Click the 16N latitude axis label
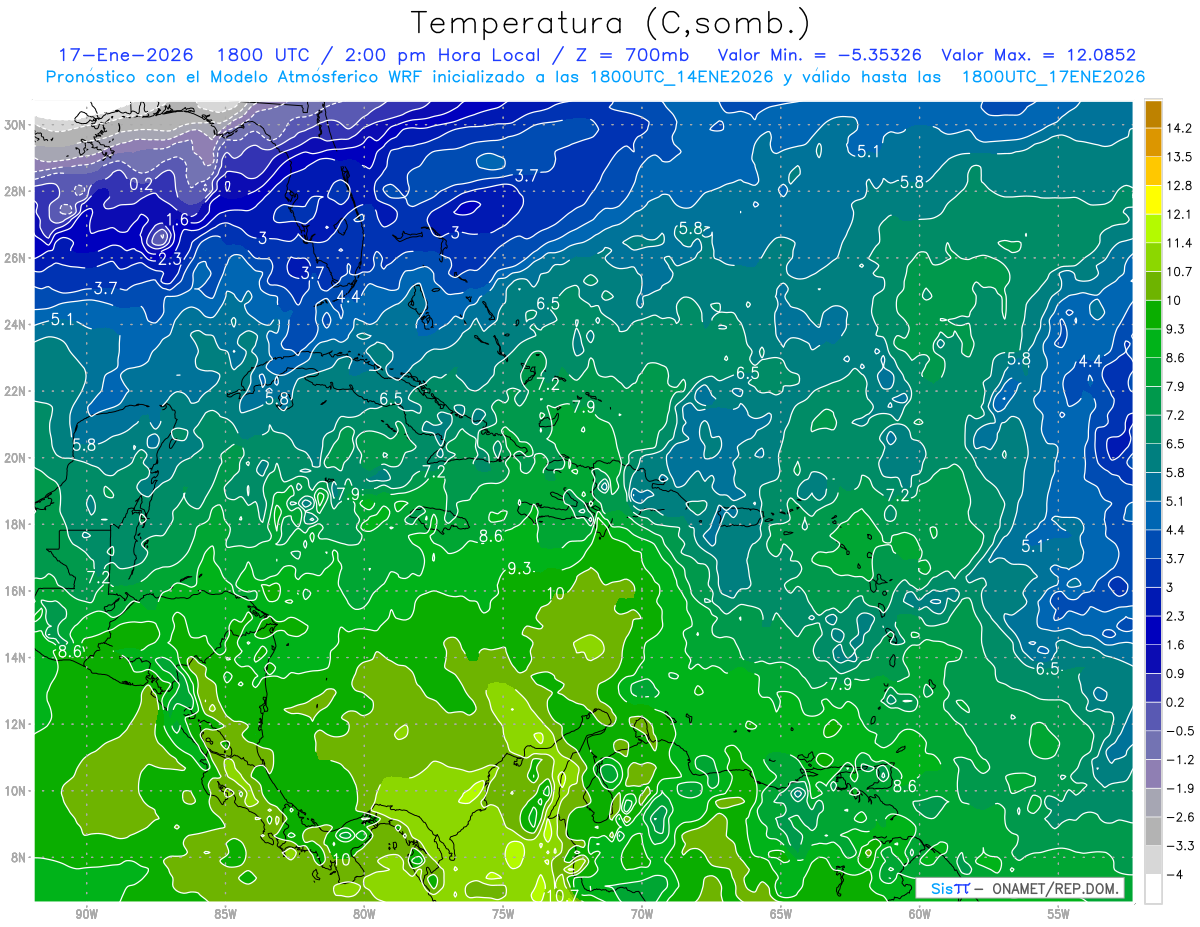The image size is (1200, 927). pyautogui.click(x=15, y=591)
